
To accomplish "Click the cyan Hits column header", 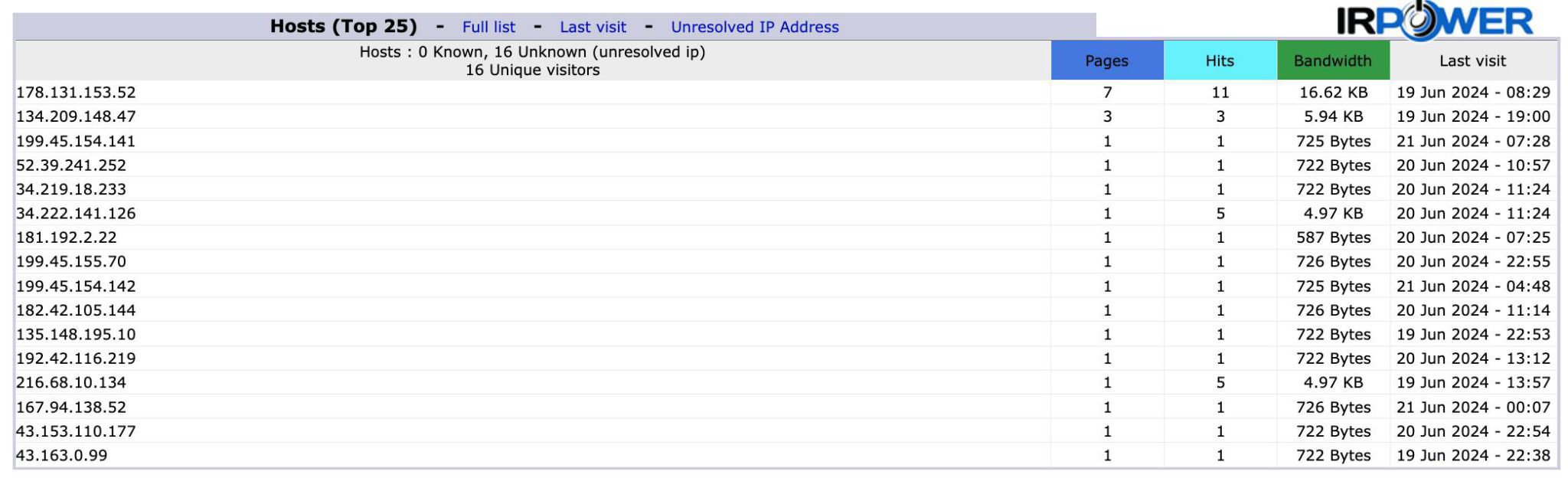I will [1220, 61].
